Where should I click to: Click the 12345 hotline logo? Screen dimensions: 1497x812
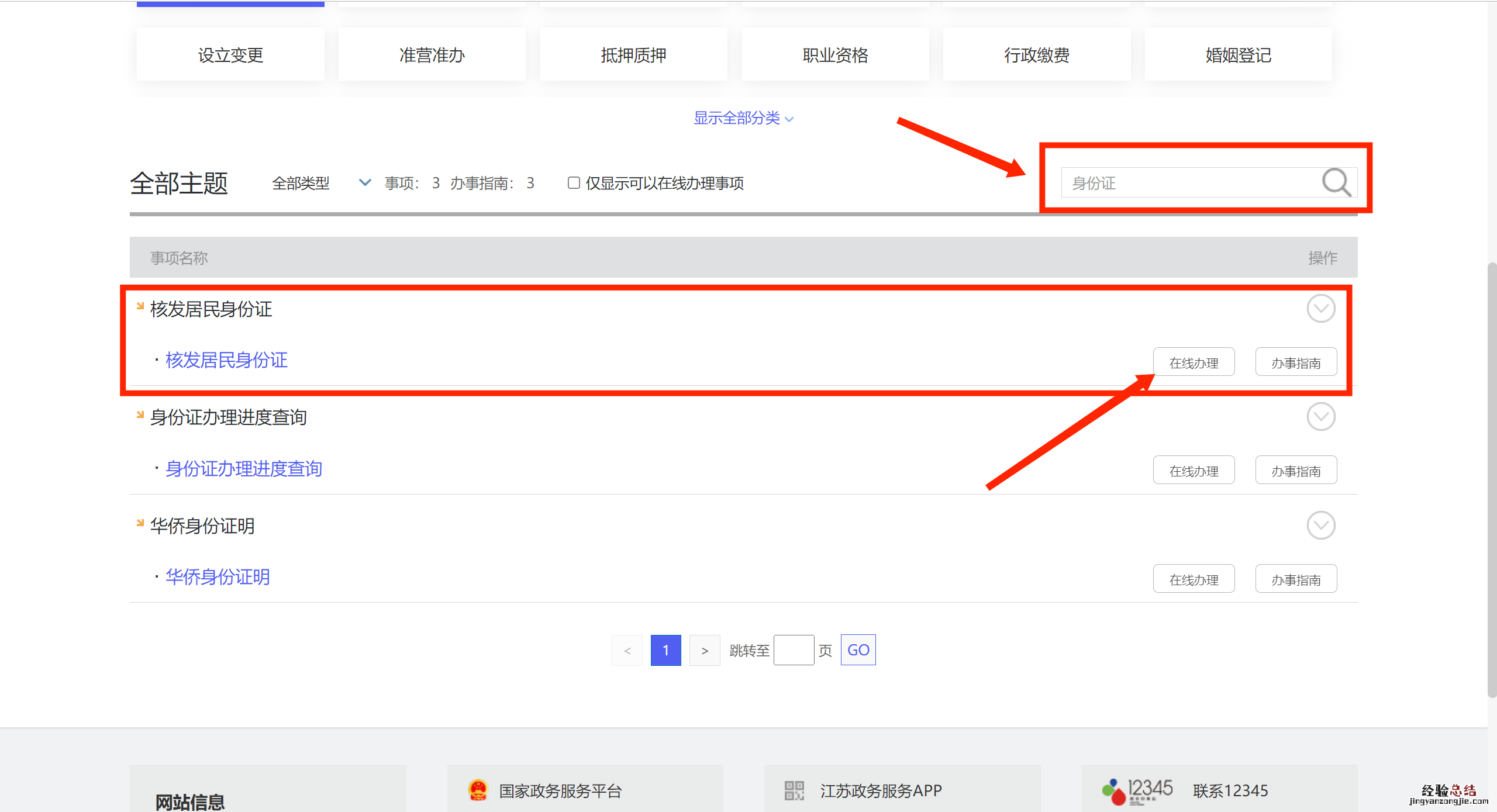tap(1137, 790)
